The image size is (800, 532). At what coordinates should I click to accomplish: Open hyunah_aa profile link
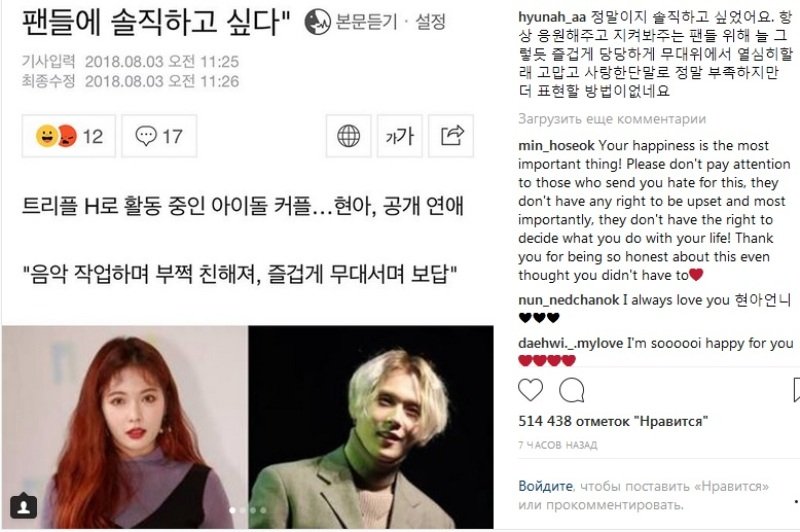tap(552, 17)
